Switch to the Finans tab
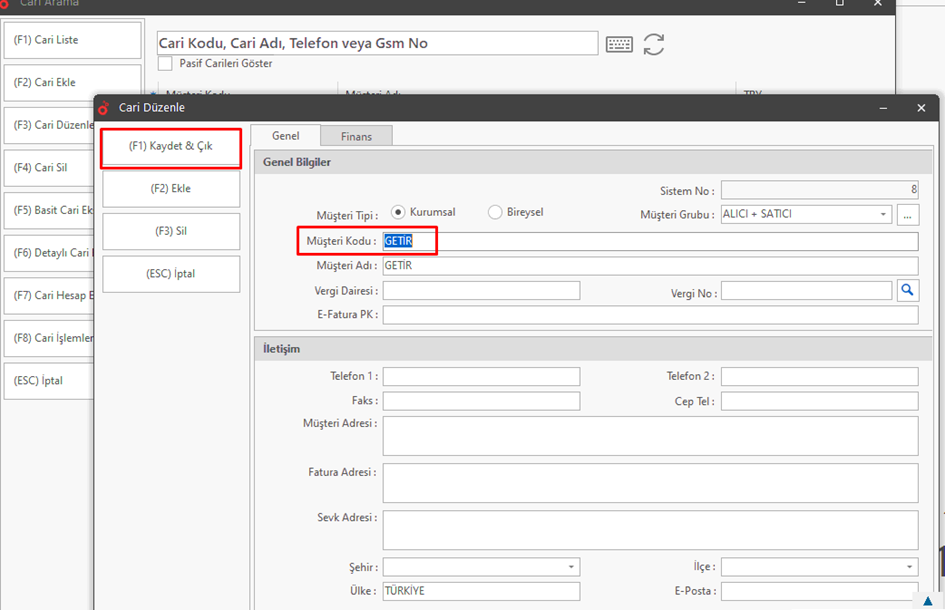This screenshot has width=945, height=610. click(356, 136)
